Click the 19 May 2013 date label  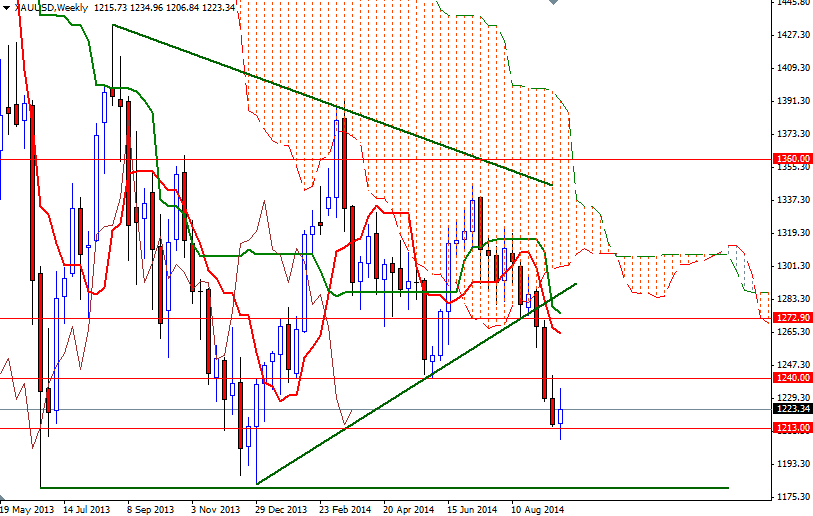(27, 510)
